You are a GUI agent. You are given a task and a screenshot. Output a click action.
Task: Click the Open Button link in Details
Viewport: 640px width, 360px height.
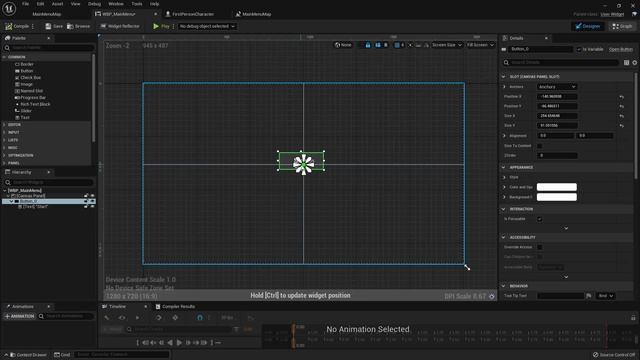(621, 49)
